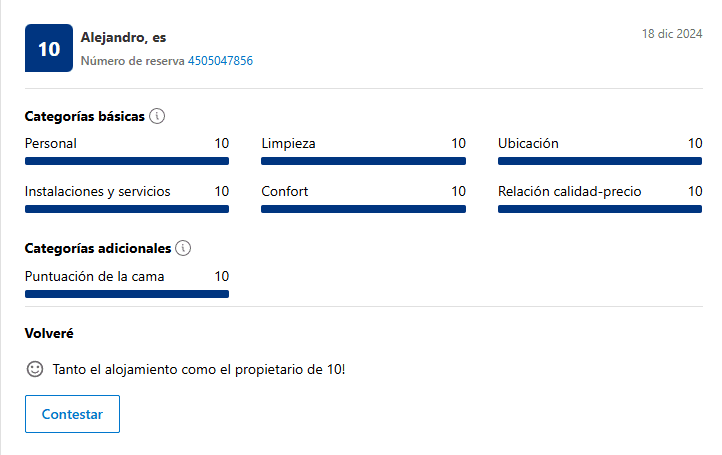722x455 pixels.
Task: Open reservation number 4505047856 link
Action: coord(220,61)
